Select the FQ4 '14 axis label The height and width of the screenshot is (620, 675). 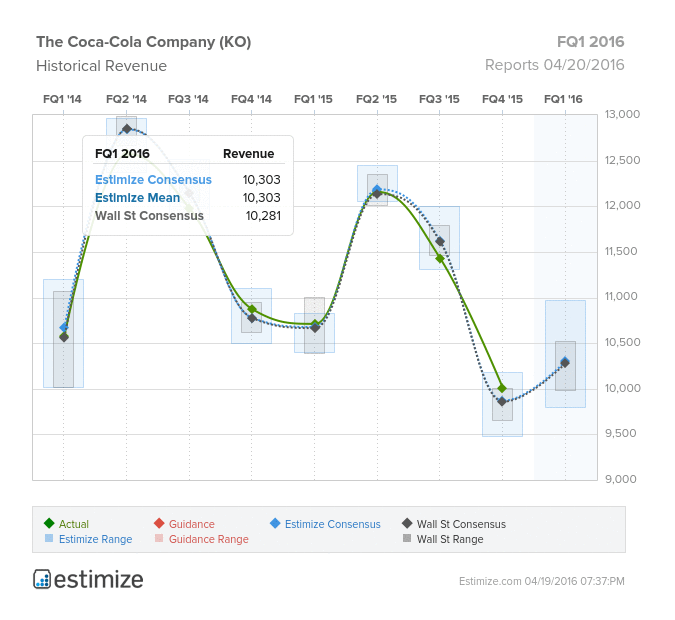click(x=251, y=99)
